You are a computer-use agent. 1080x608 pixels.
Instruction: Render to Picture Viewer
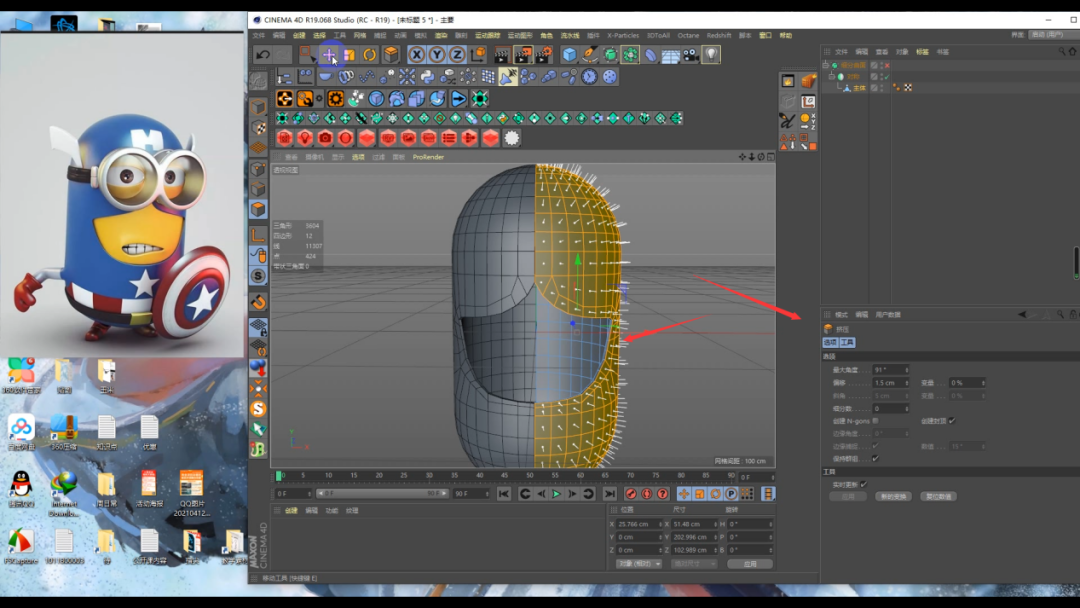click(523, 54)
